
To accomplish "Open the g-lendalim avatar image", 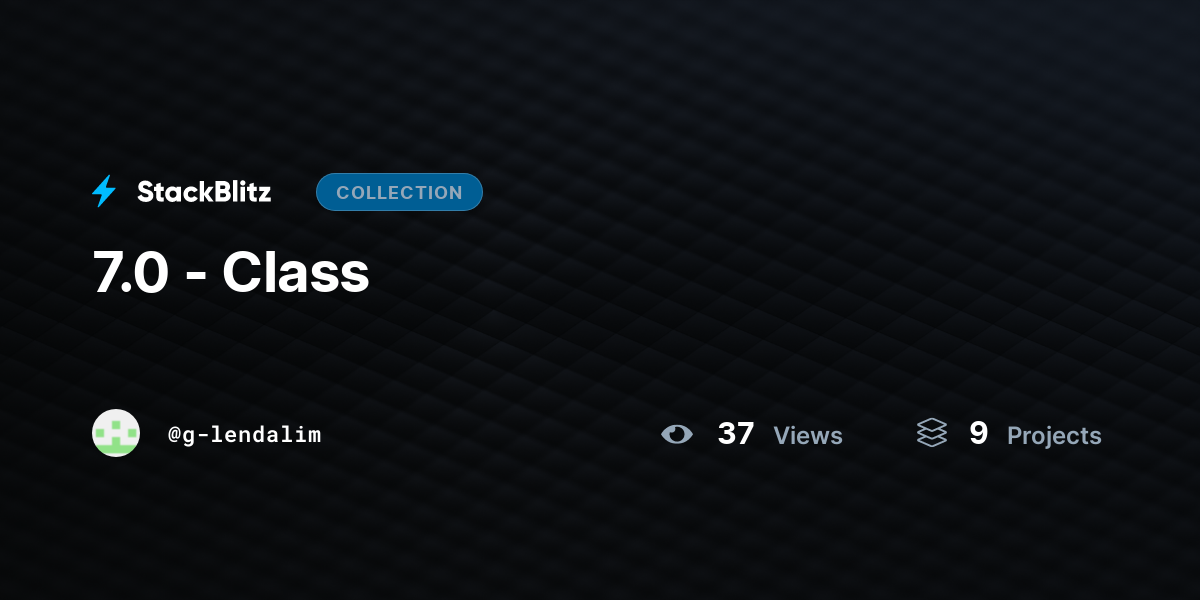I will 116,433.
